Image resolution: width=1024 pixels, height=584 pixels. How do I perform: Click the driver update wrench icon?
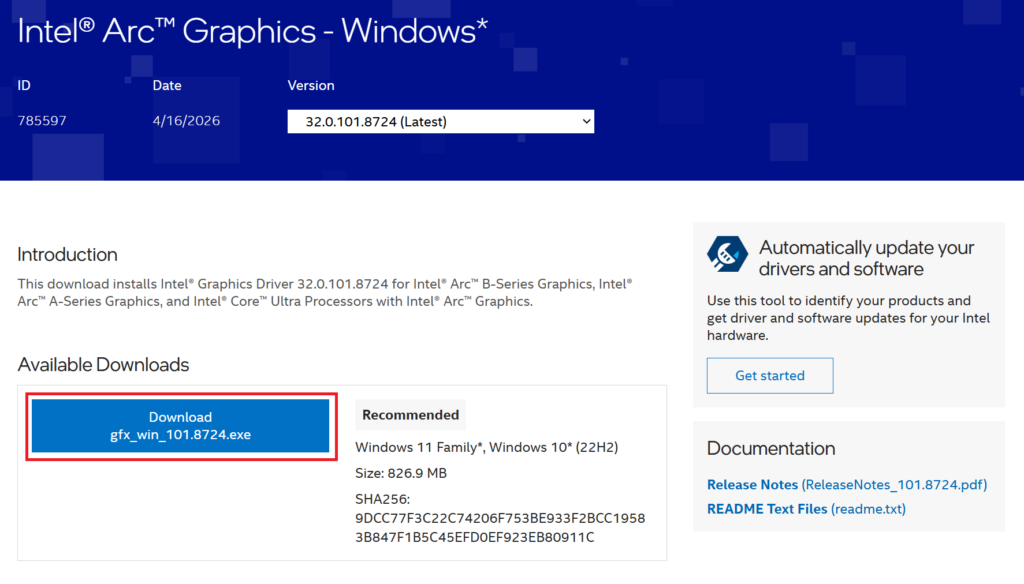(727, 255)
